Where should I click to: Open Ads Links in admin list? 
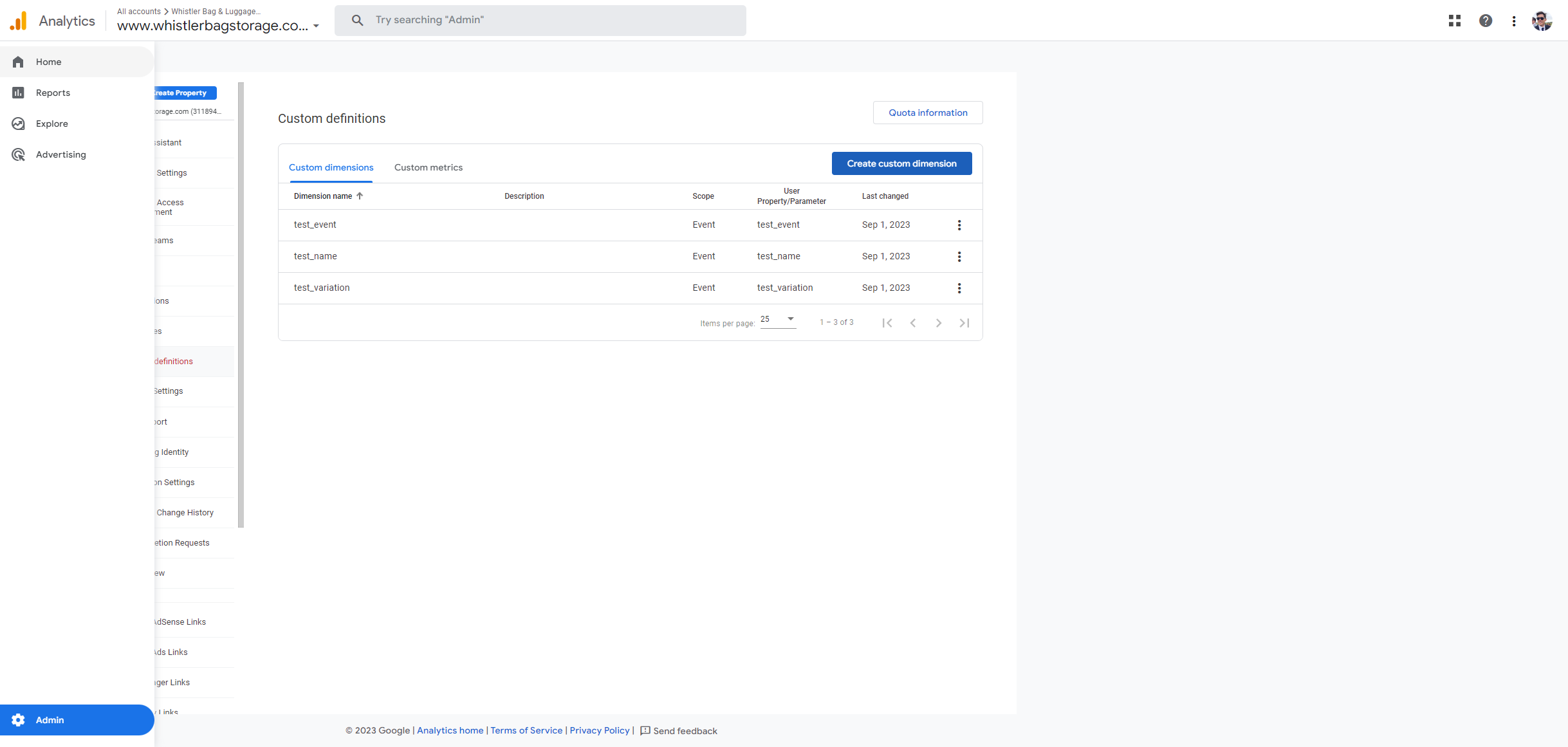[171, 652]
